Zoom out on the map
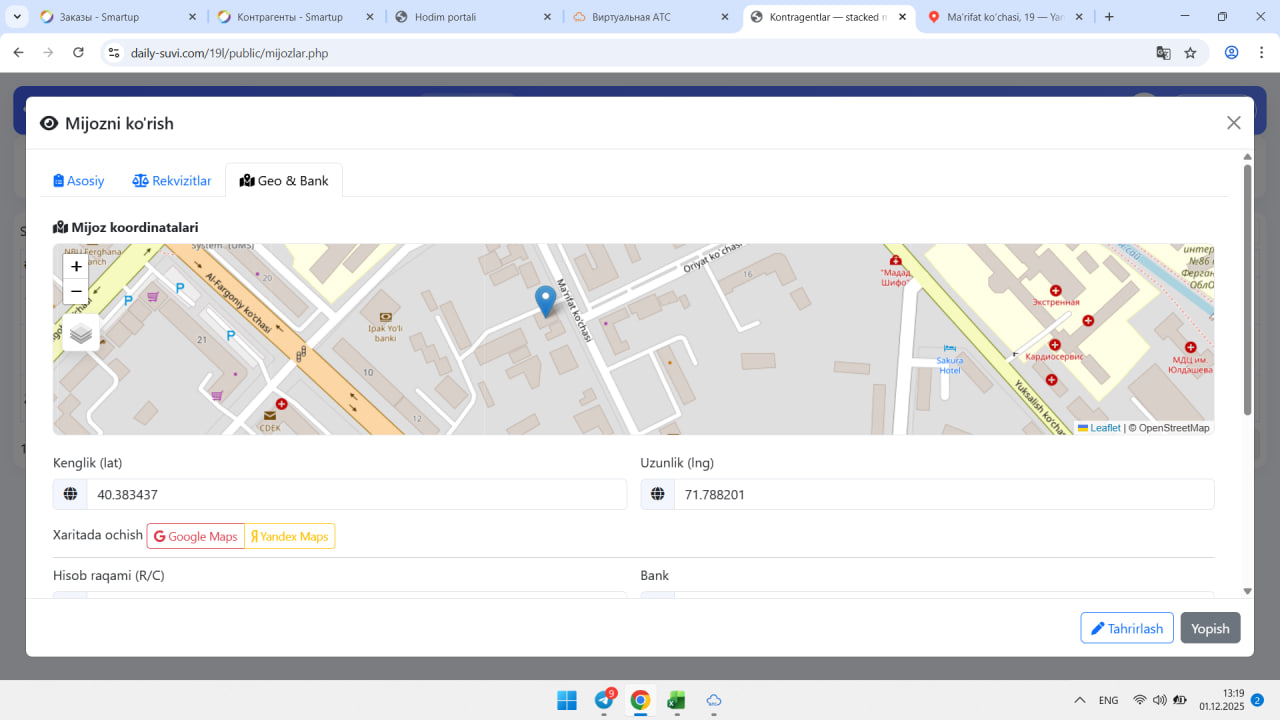1280x720 pixels. pyautogui.click(x=76, y=292)
